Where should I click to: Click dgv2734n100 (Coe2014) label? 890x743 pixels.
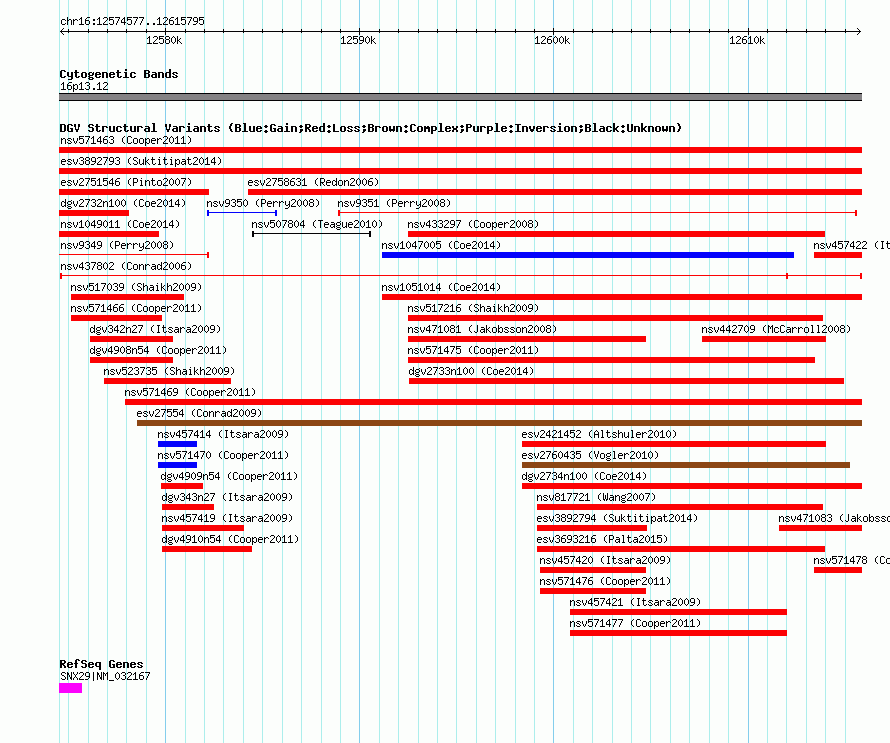(584, 476)
